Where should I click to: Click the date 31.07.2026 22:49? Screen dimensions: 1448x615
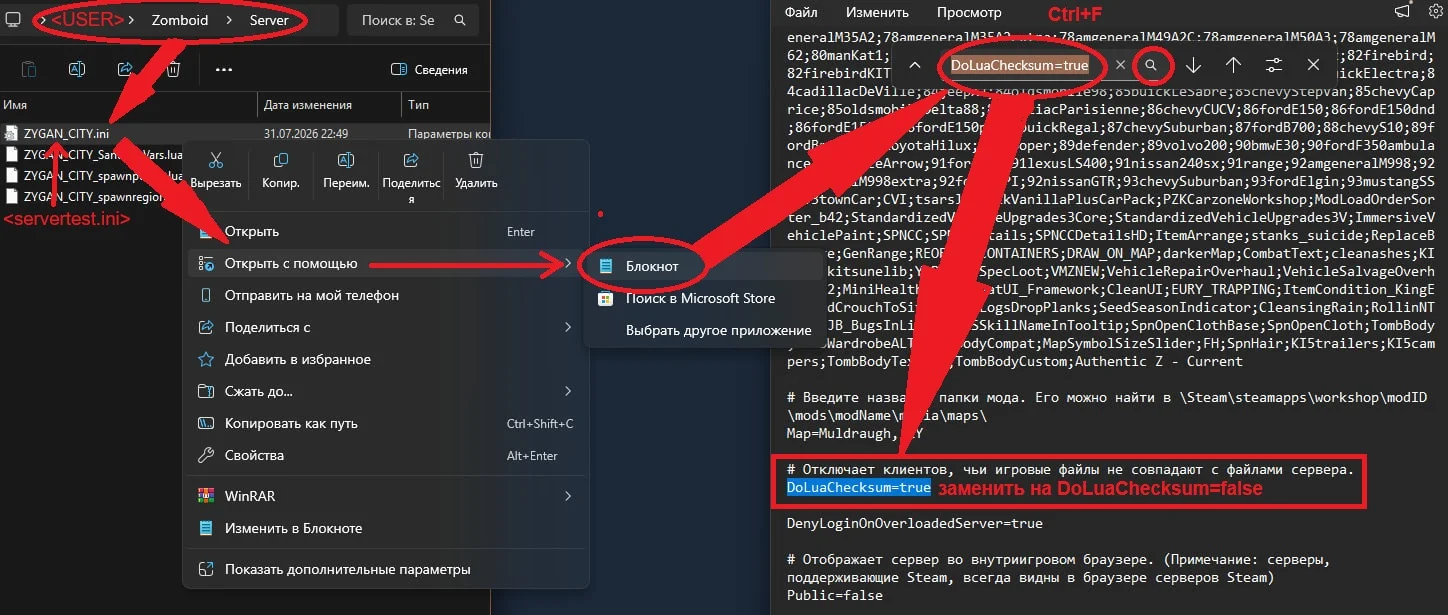point(307,133)
